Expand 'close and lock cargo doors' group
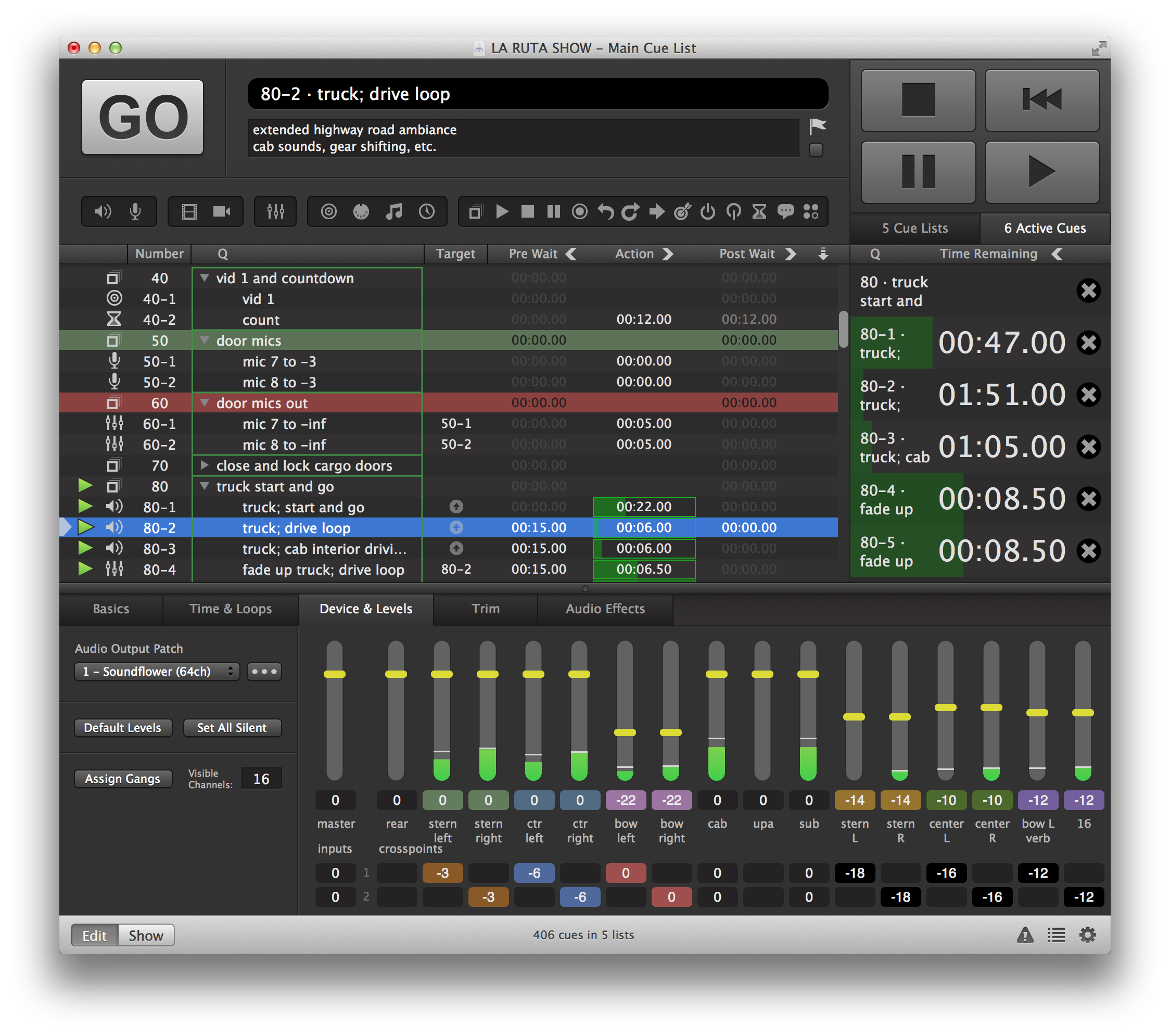 coord(205,465)
